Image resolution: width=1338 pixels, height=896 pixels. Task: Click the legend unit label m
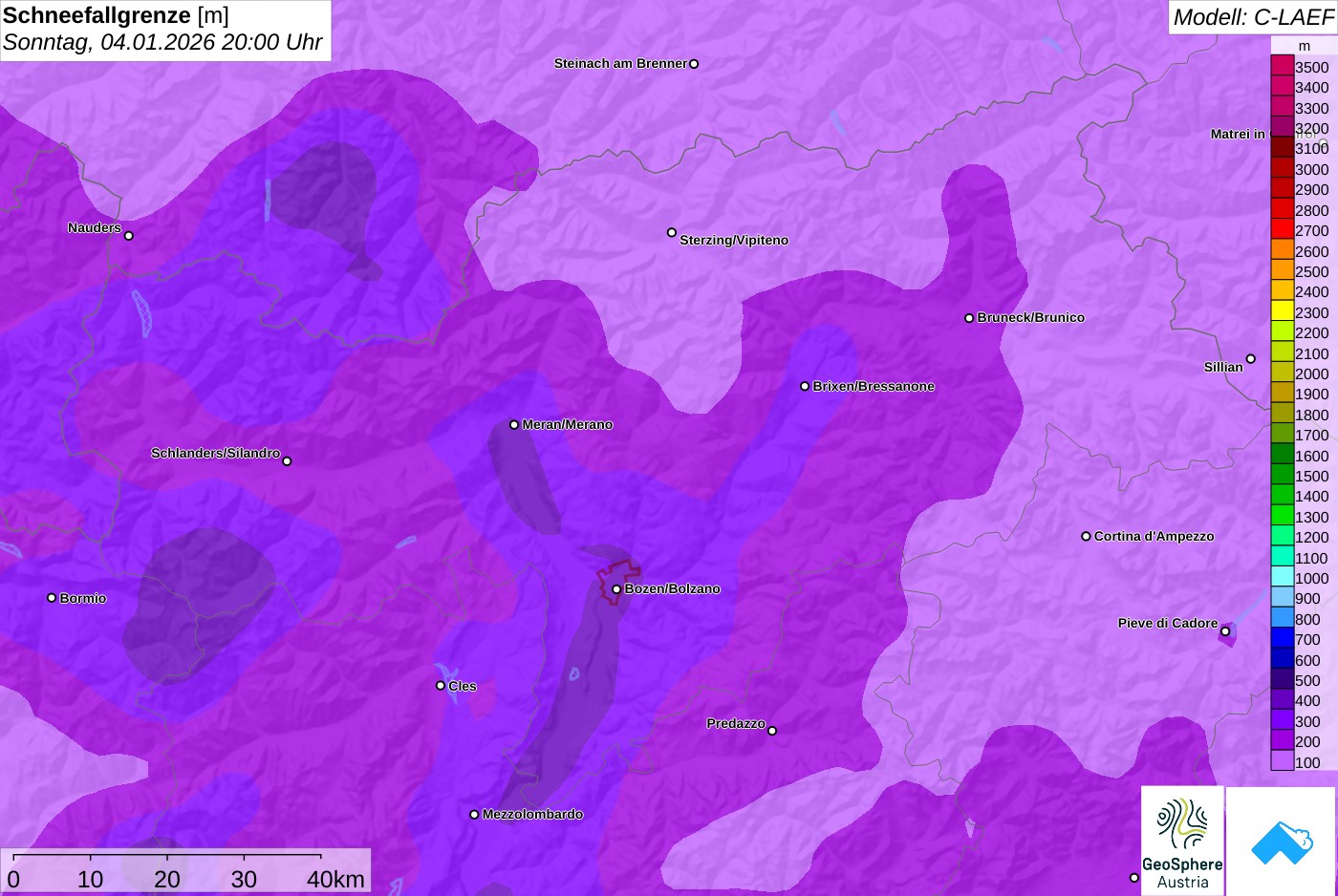tap(1305, 46)
